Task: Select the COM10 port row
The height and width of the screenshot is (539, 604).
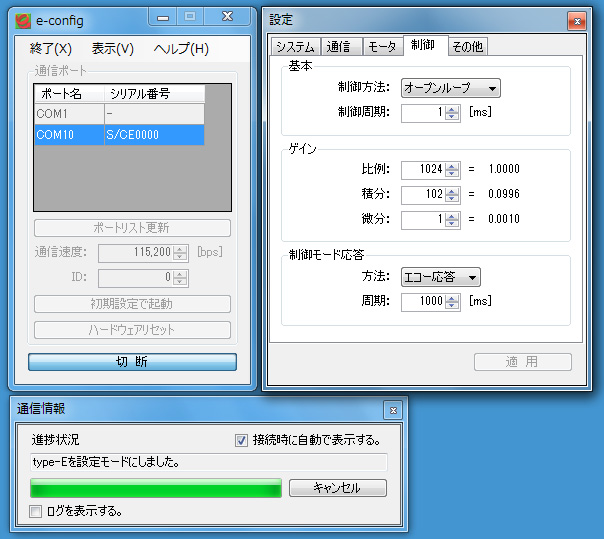Action: [119, 134]
